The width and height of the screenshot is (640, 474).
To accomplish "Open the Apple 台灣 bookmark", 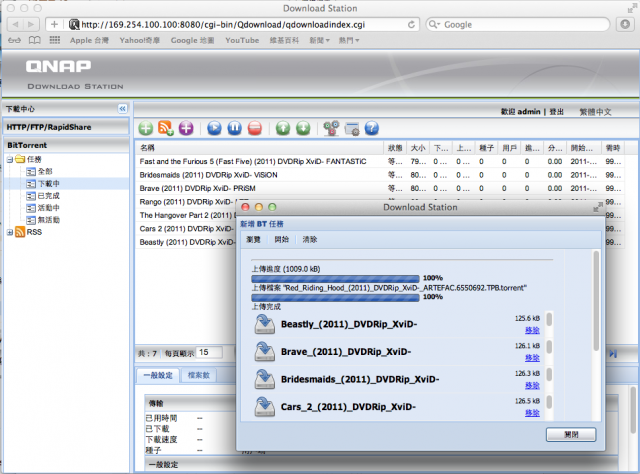I will click(x=89, y=40).
